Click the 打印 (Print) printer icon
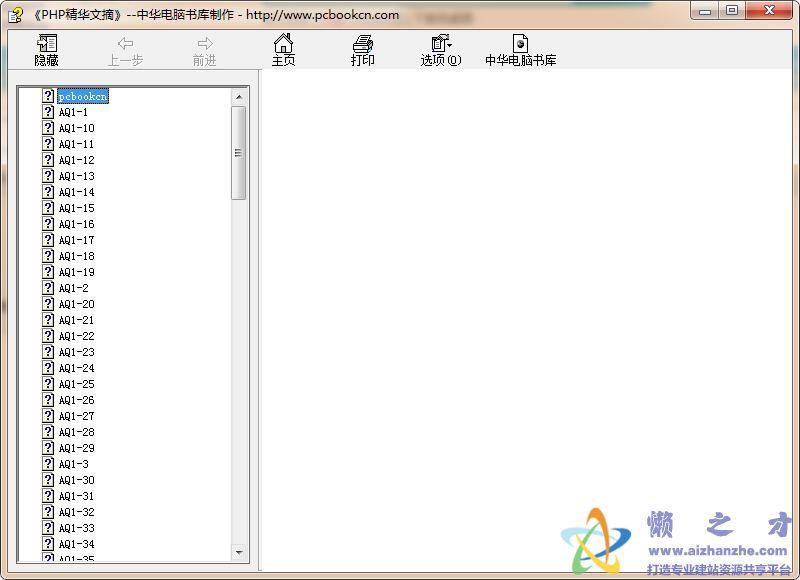The image size is (800, 580). point(363,43)
